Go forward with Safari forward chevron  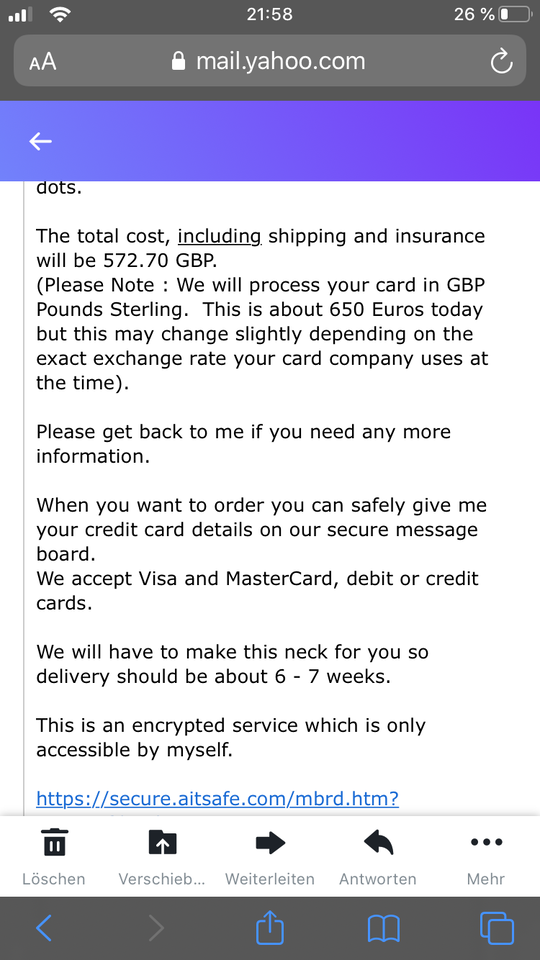[x=156, y=928]
